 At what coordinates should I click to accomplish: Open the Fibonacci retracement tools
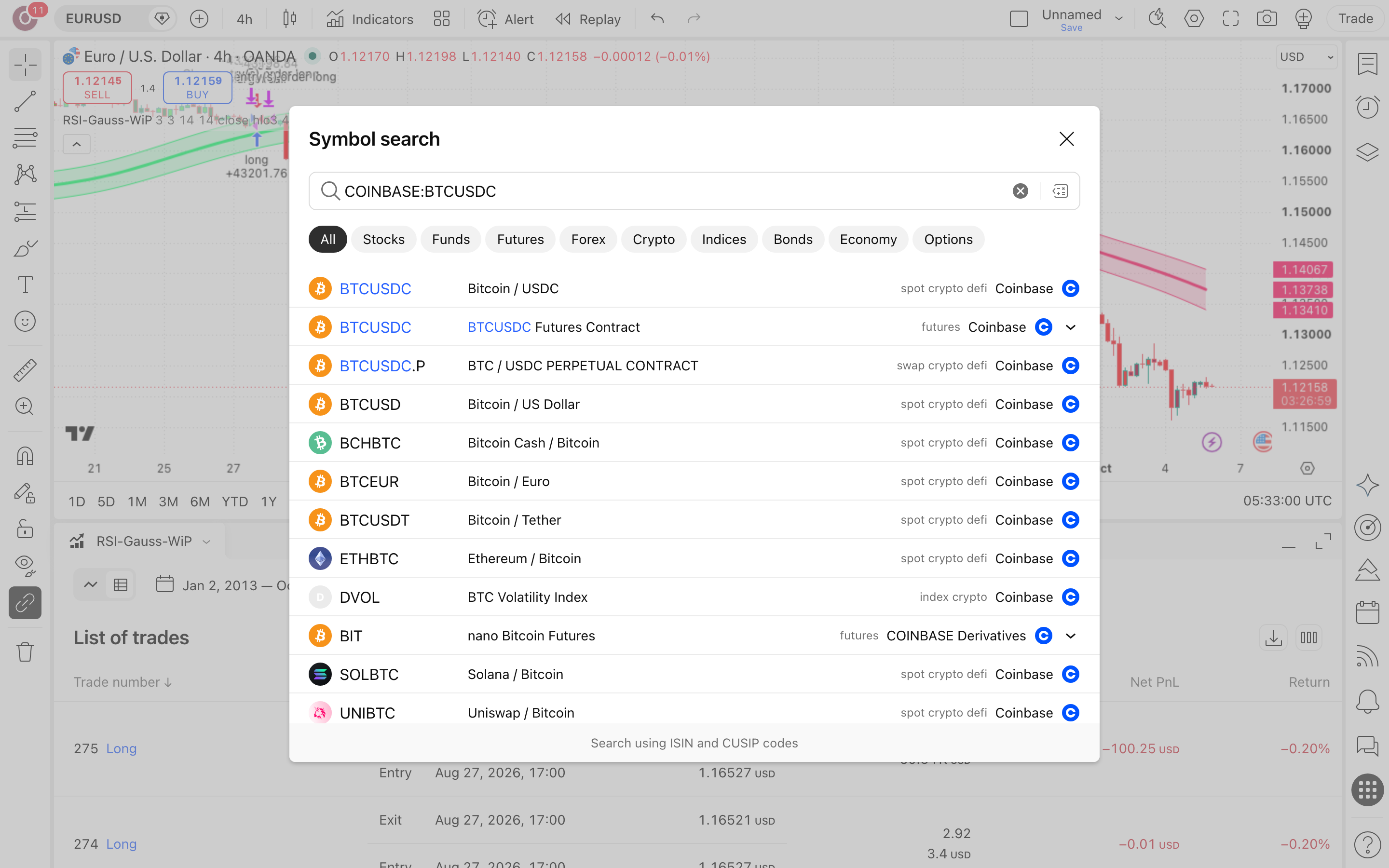tap(25, 138)
